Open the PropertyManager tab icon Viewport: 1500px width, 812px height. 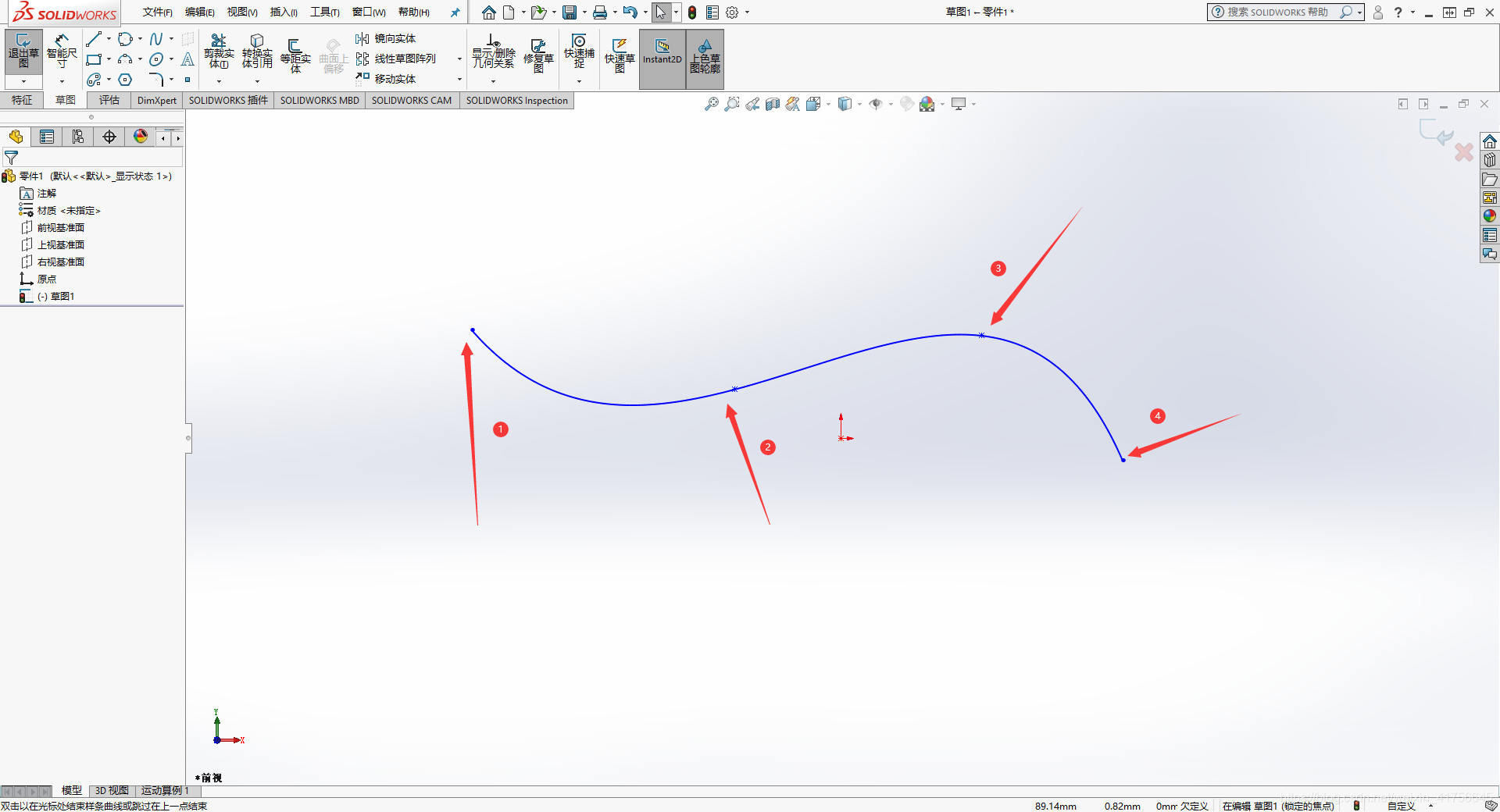coord(47,137)
